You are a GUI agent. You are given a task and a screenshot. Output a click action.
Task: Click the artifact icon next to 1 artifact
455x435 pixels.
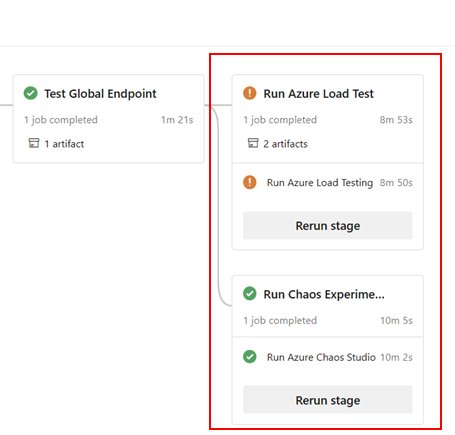pyautogui.click(x=34, y=143)
